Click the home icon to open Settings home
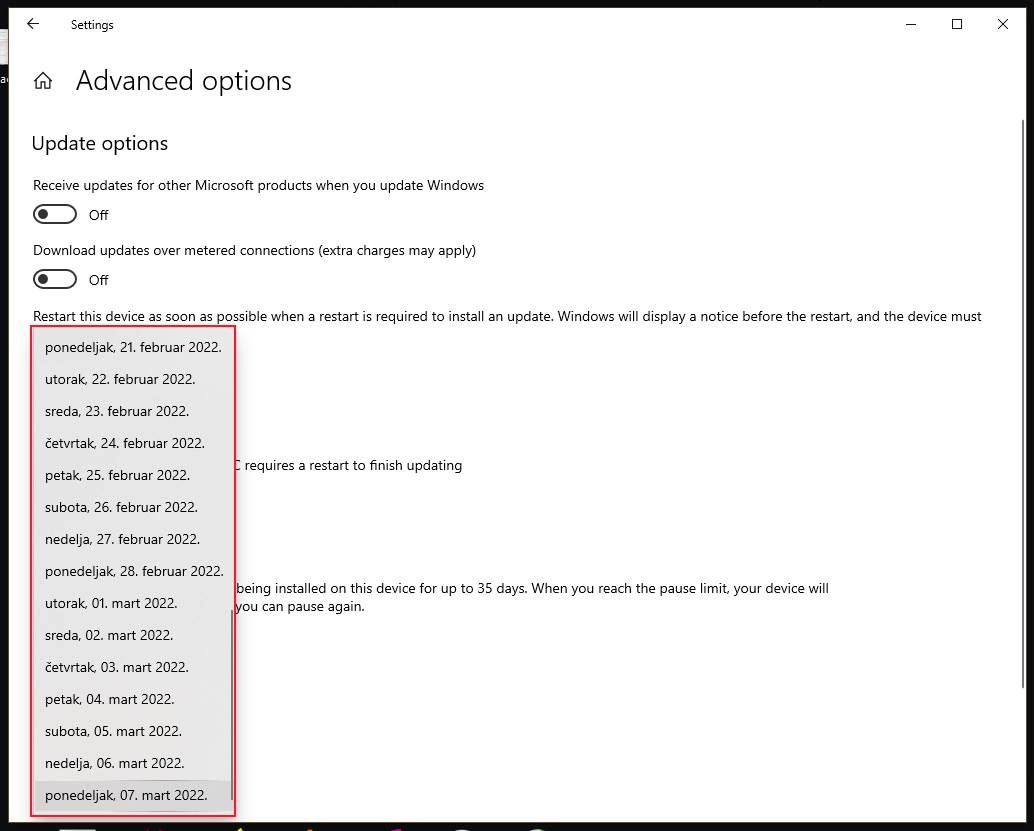Screen dimensions: 1034x831 [43, 80]
